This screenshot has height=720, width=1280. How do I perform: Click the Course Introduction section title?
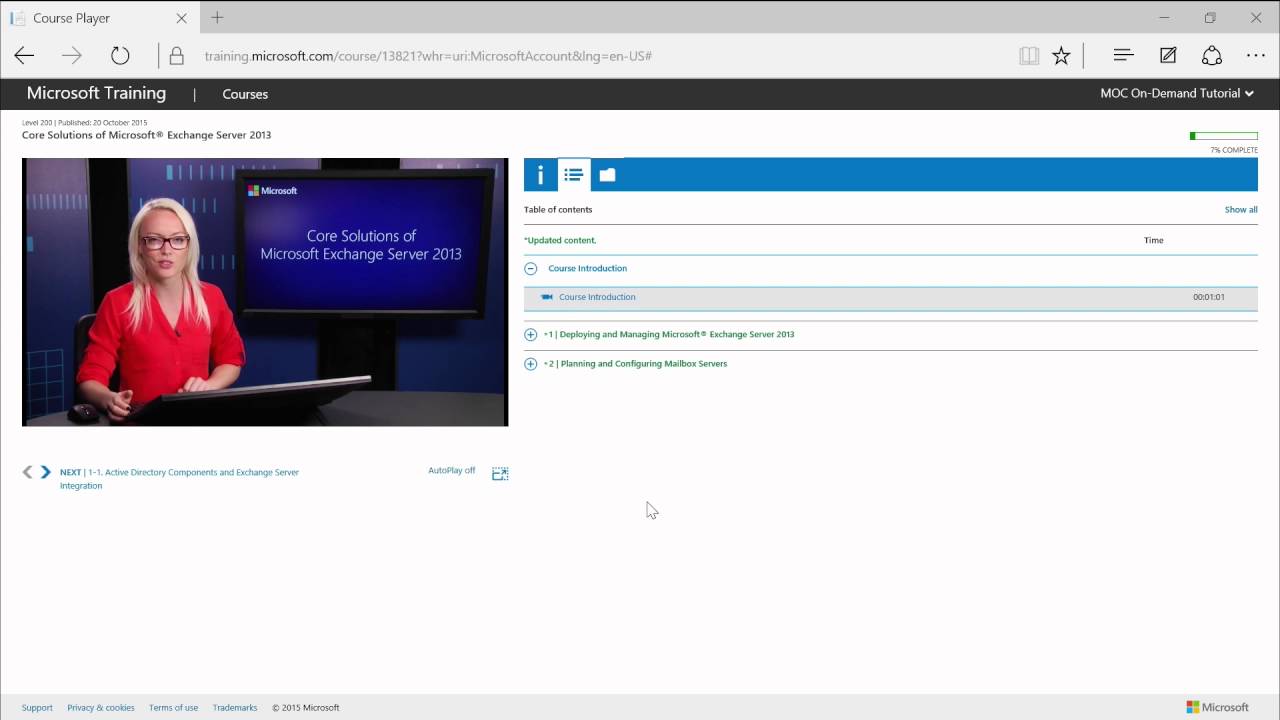pyautogui.click(x=588, y=269)
